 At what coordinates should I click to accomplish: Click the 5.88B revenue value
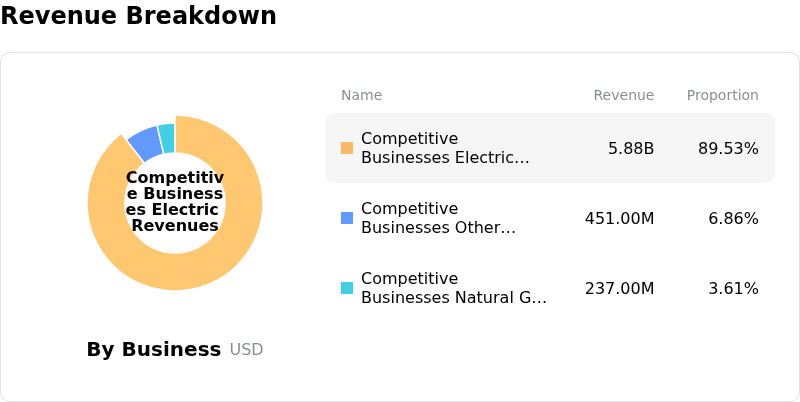(x=631, y=148)
